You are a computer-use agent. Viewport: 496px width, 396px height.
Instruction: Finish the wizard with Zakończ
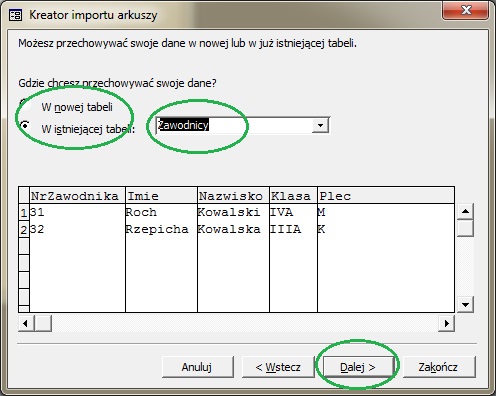click(x=439, y=367)
